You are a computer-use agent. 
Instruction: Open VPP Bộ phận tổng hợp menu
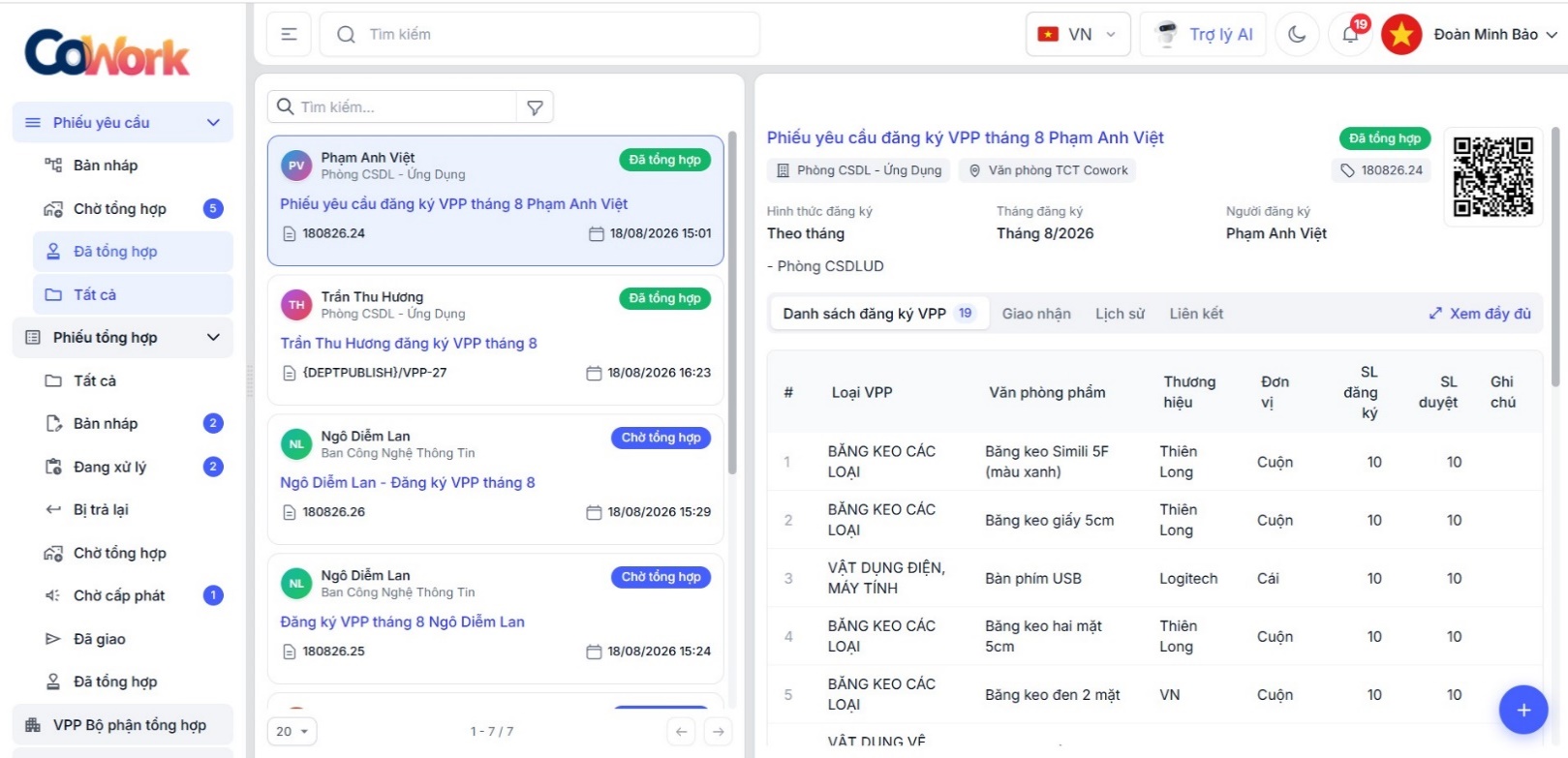[123, 725]
